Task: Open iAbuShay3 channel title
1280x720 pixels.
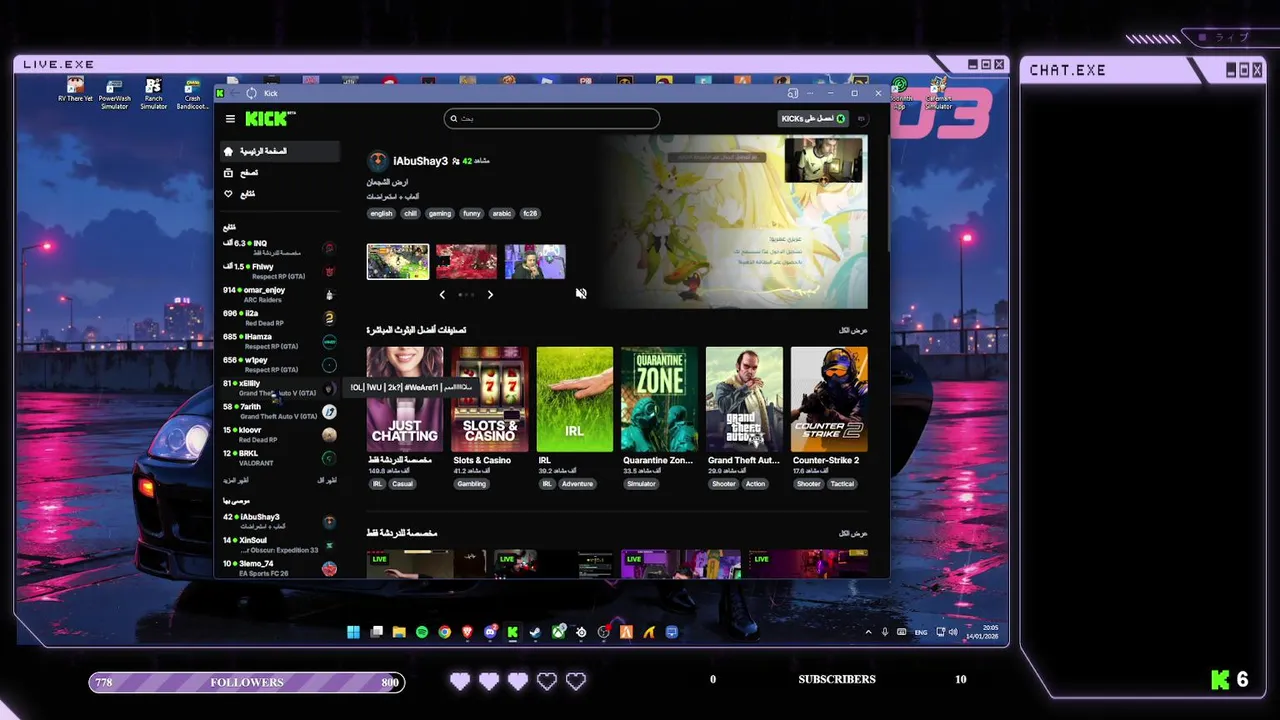Action: [420, 161]
